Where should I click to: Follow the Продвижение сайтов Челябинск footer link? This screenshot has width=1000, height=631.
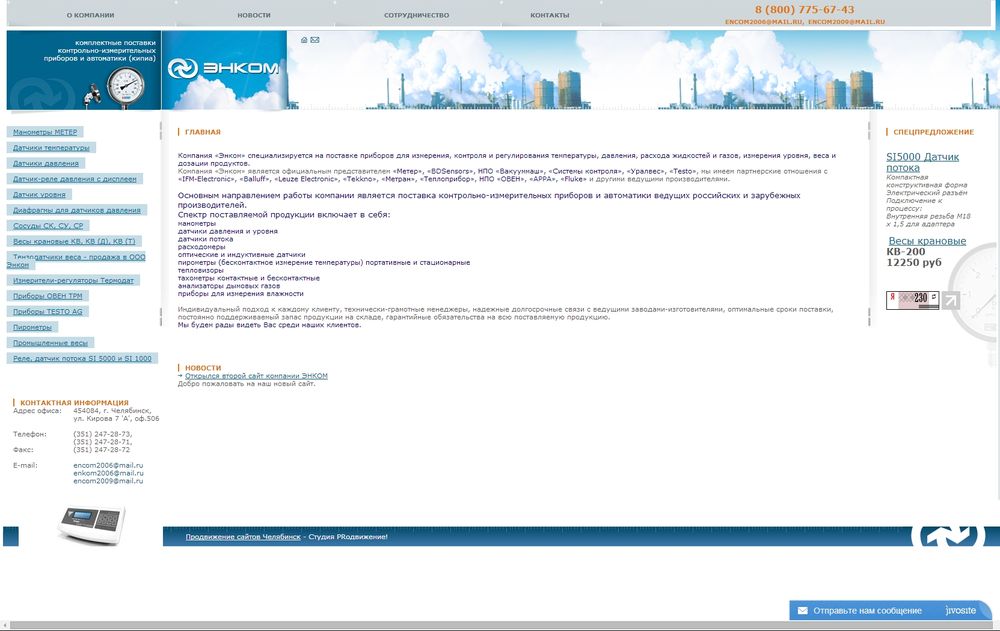coord(242,537)
